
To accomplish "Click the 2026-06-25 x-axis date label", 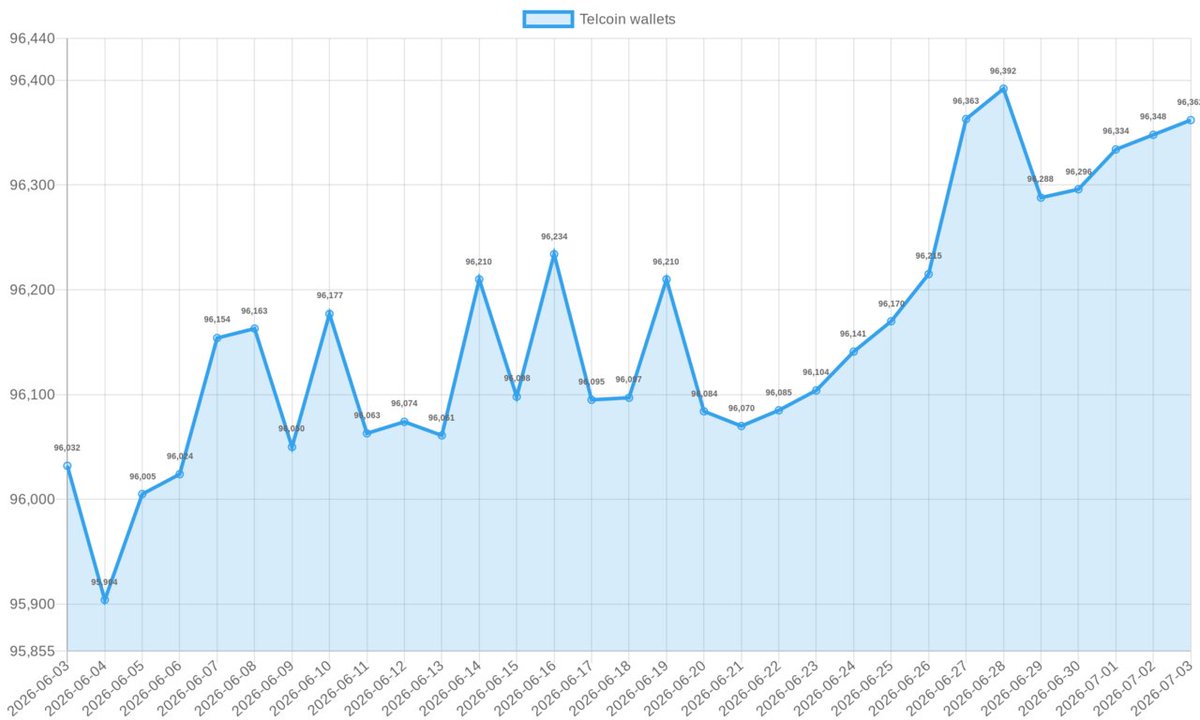I will 861,687.
